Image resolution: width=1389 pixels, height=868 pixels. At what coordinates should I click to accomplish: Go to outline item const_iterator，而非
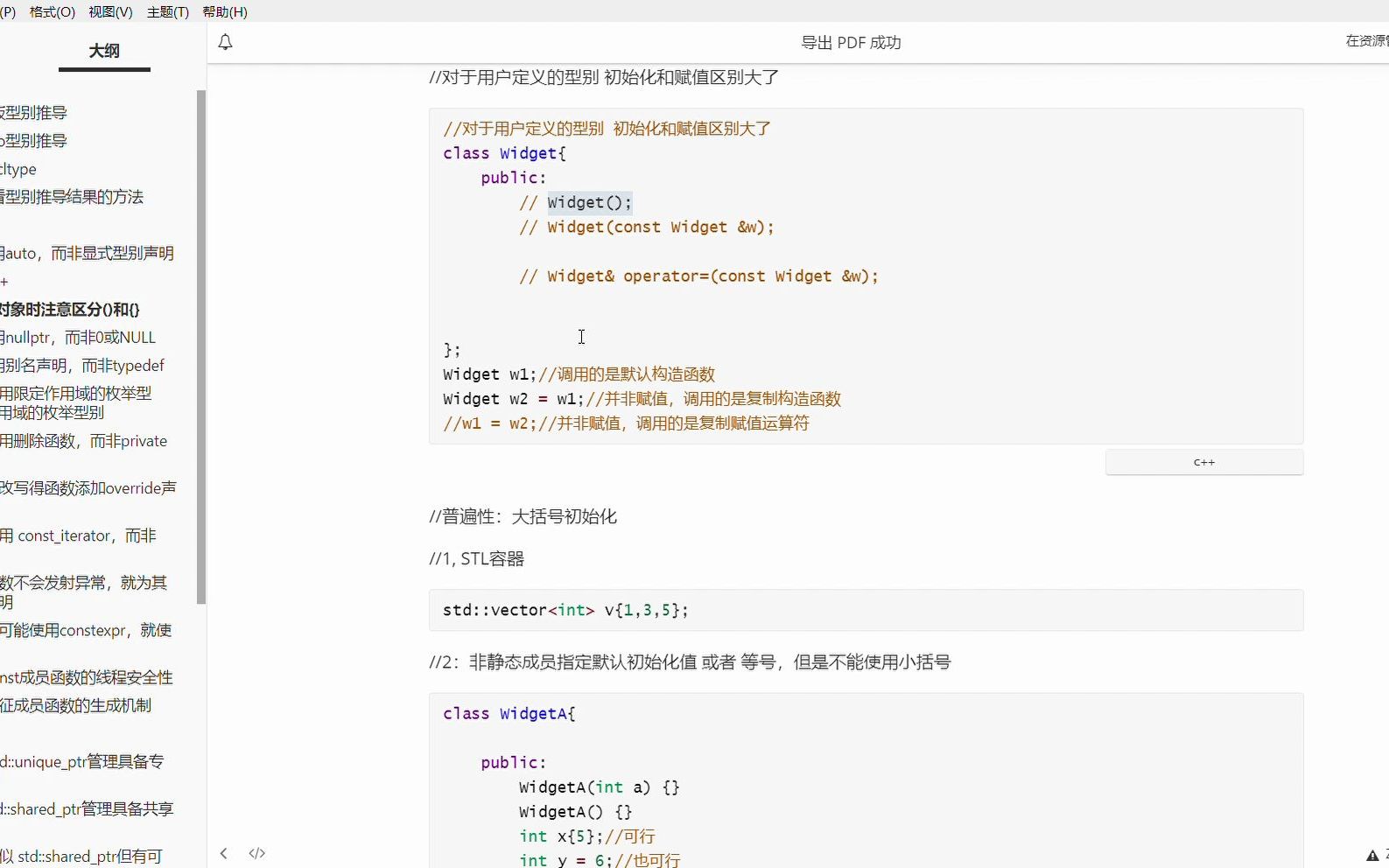[x=79, y=535]
